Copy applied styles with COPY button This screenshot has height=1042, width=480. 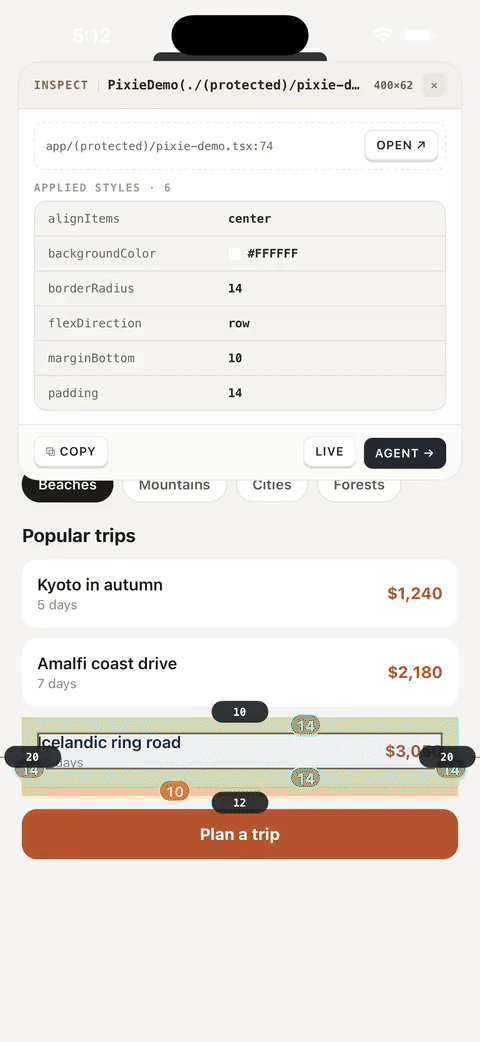click(x=70, y=452)
